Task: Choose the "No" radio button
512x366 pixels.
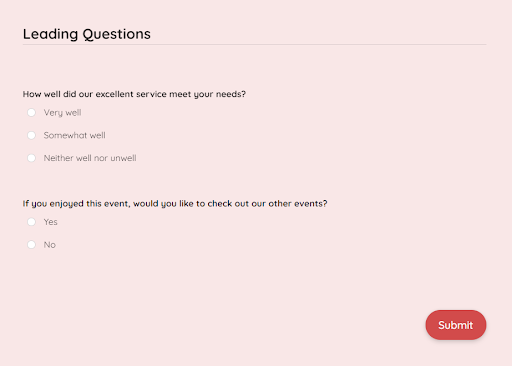Action: [x=31, y=245]
